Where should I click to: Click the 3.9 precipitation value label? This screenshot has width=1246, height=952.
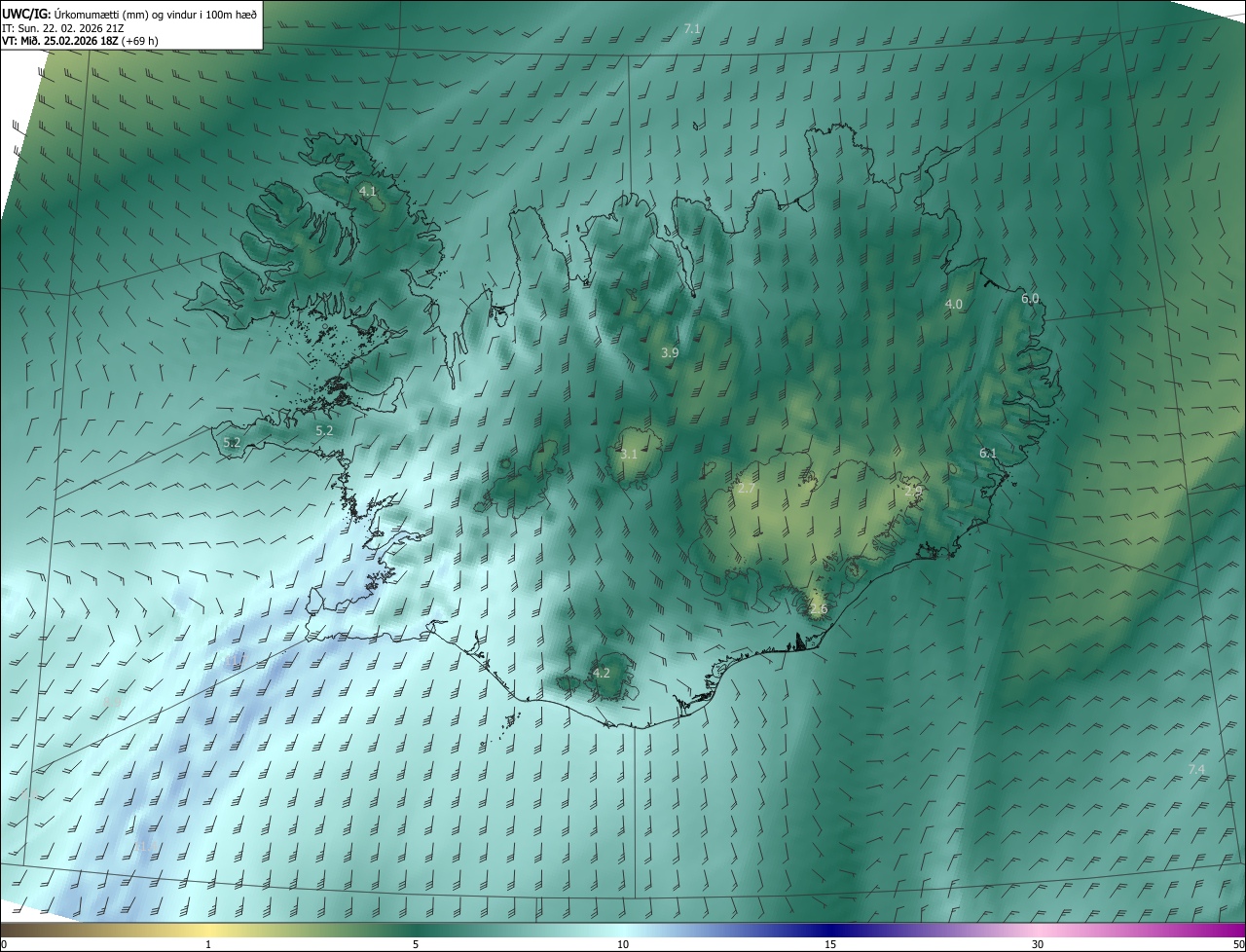670,352
